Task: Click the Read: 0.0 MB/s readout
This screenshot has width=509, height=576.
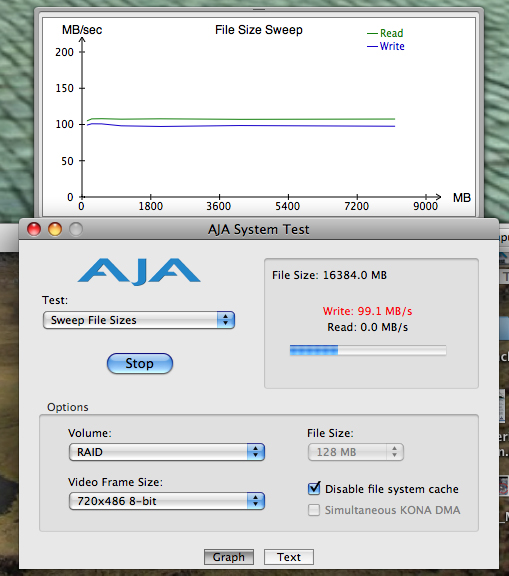Action: click(368, 327)
